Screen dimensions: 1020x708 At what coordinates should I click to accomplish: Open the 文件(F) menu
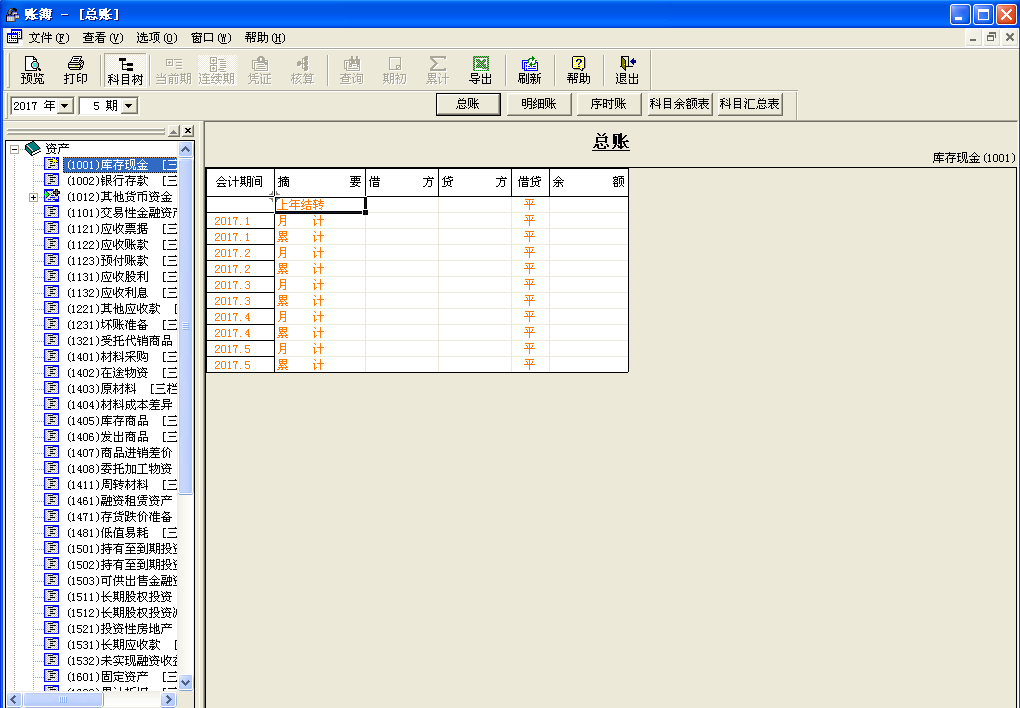tap(49, 38)
